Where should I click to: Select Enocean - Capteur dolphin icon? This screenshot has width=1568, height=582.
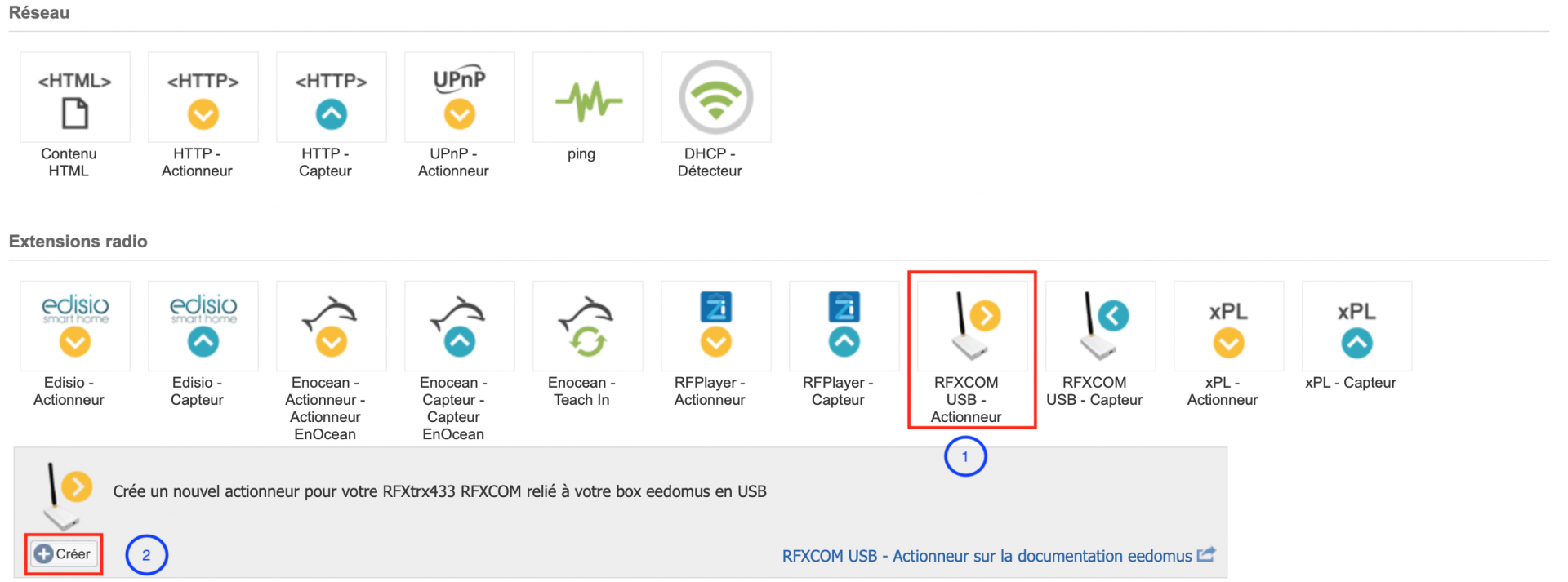[460, 327]
